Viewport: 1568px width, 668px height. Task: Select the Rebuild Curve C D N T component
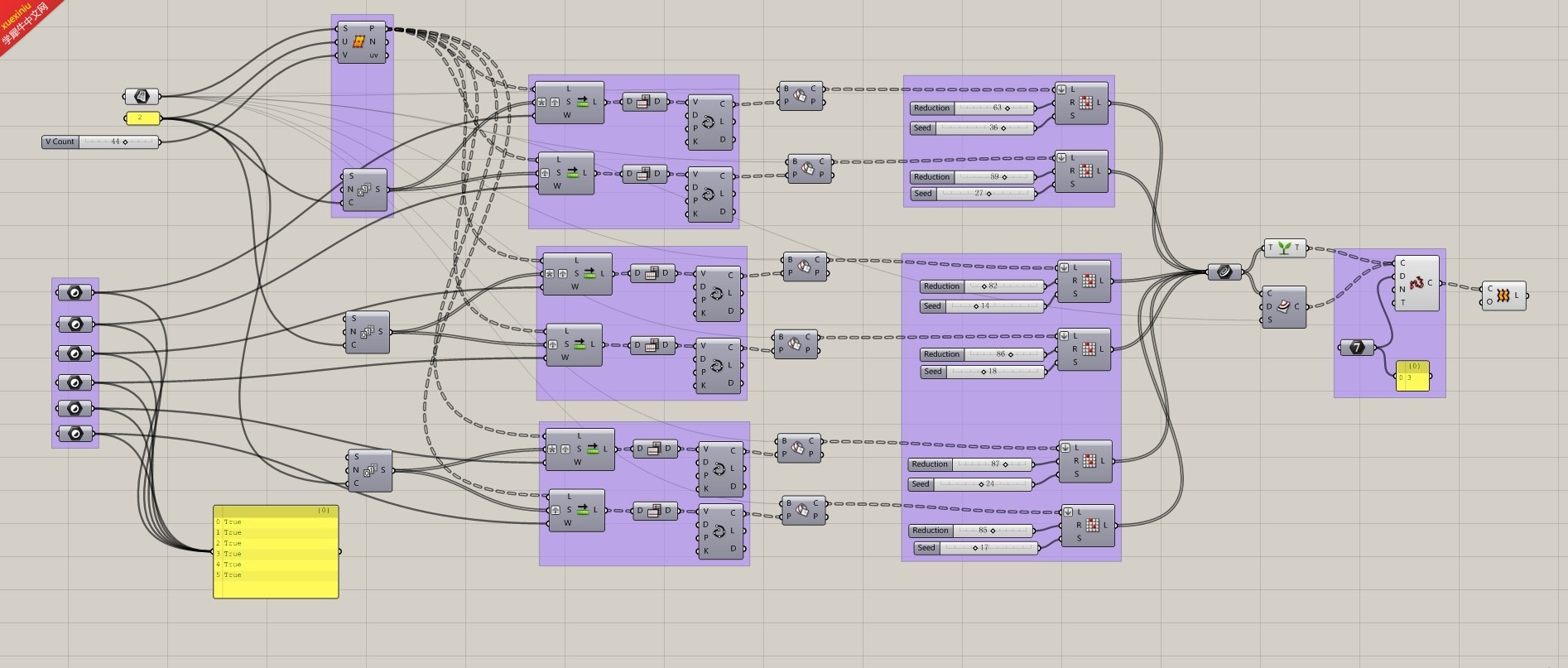[x=1416, y=282]
